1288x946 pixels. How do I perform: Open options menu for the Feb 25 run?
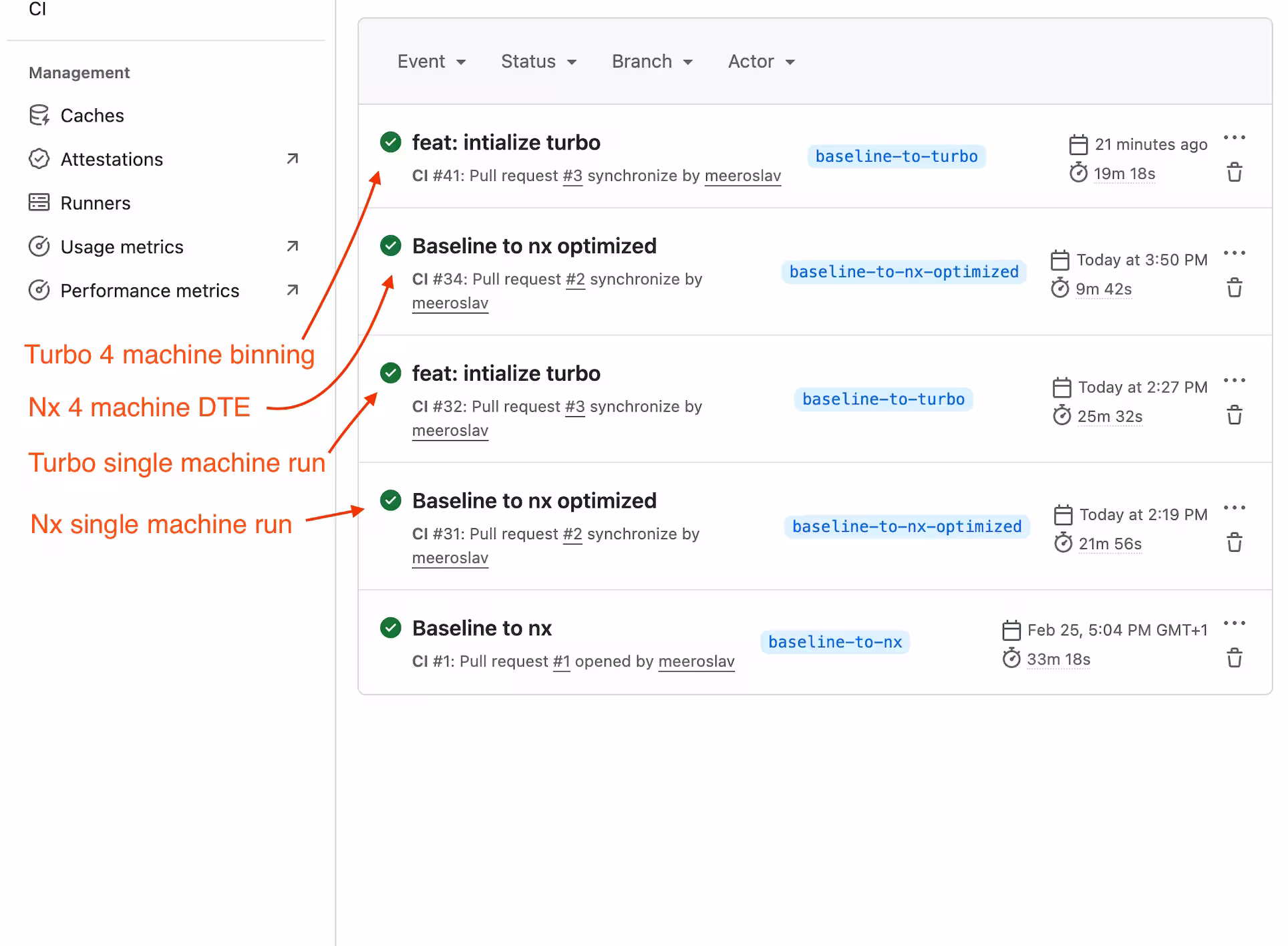click(x=1233, y=623)
